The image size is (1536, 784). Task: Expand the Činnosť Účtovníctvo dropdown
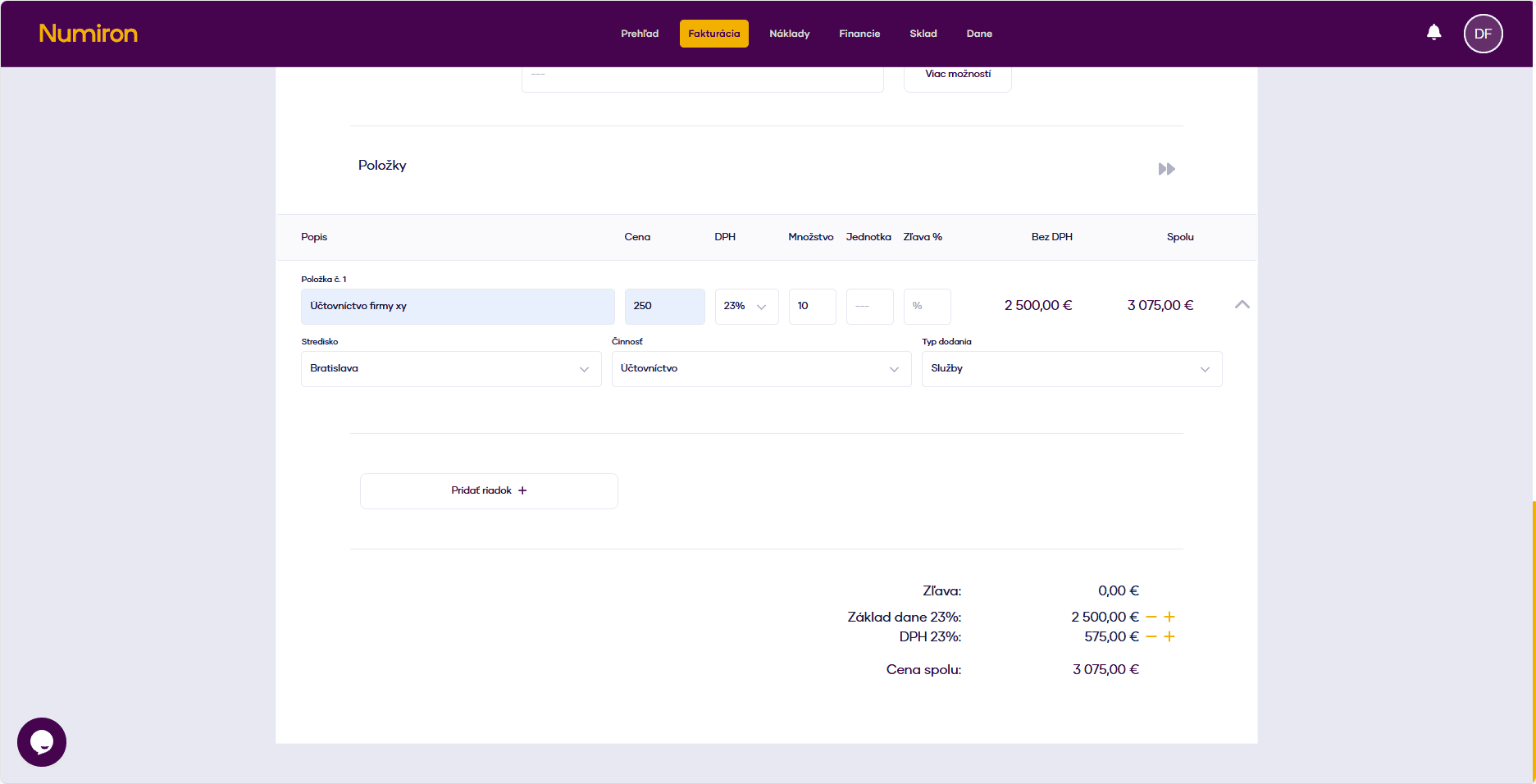coord(760,369)
